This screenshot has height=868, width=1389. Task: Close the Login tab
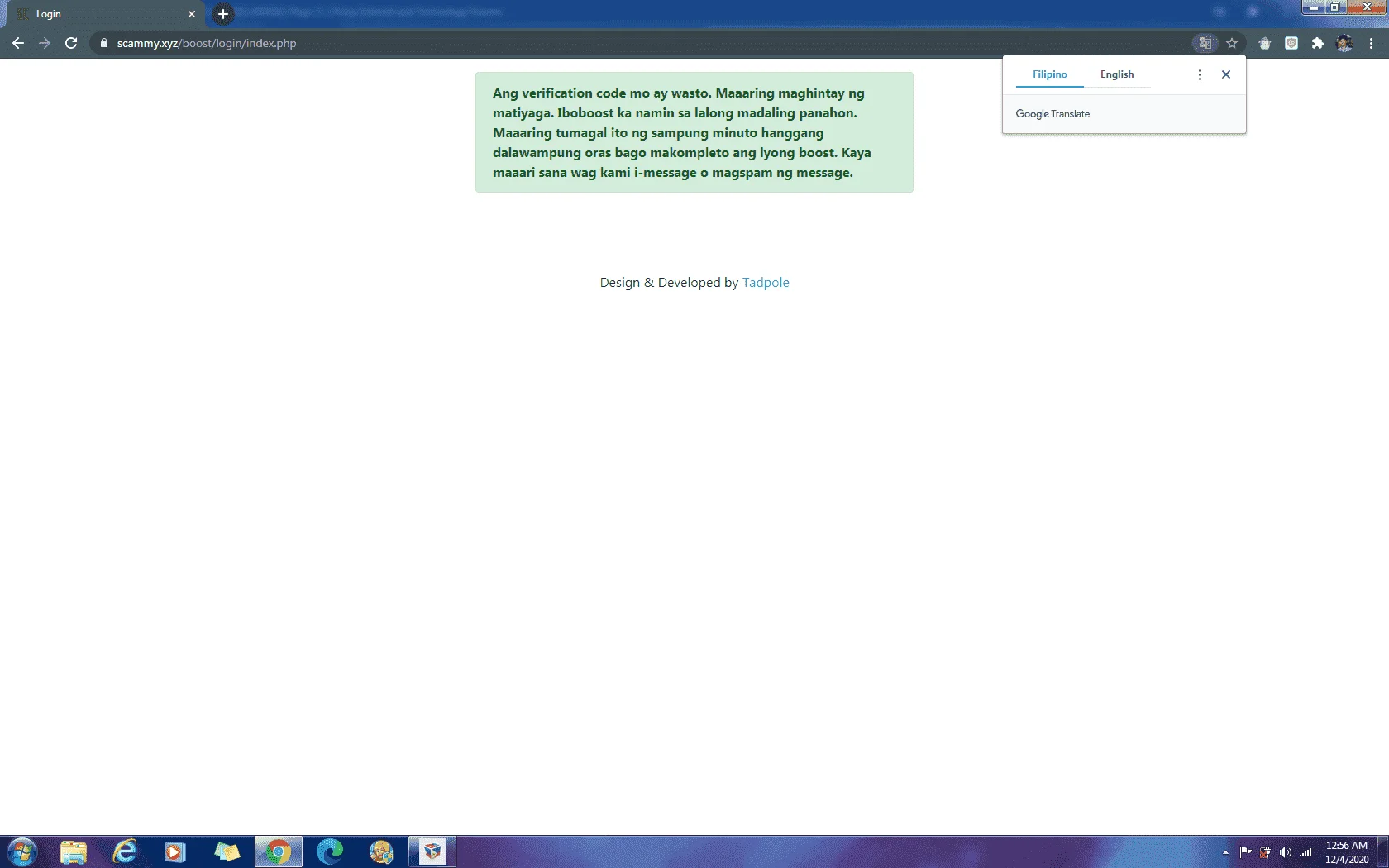tap(192, 14)
